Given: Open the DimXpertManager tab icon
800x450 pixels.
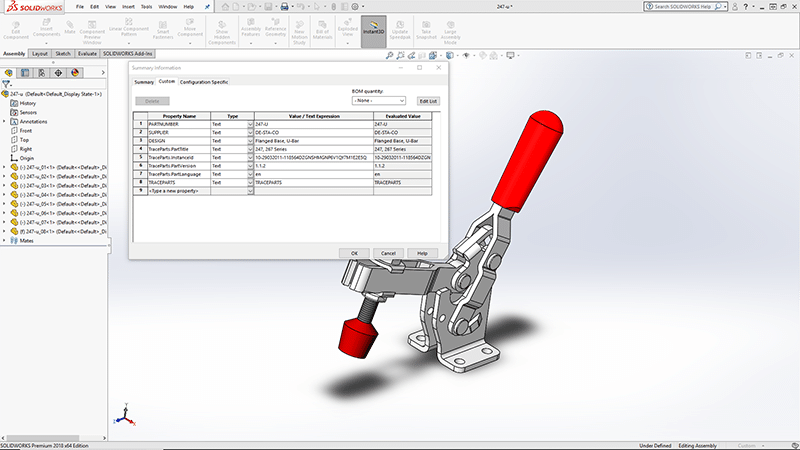Looking at the screenshot, I should pyautogui.click(x=57, y=72).
